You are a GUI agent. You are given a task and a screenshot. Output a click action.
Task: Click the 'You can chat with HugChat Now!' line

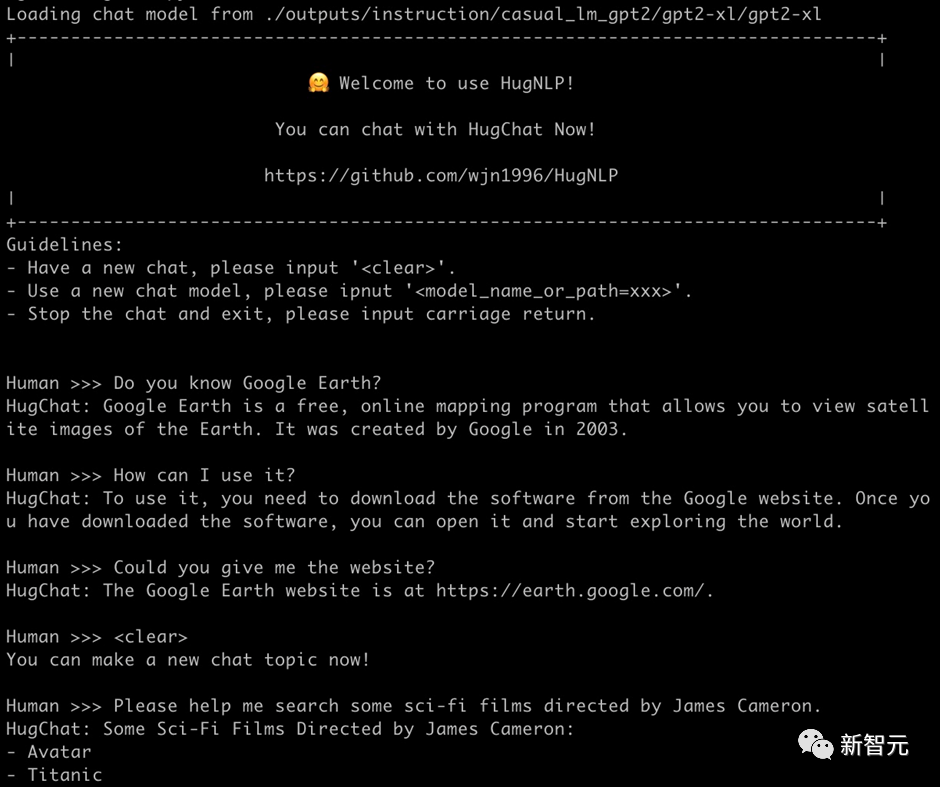click(435, 130)
